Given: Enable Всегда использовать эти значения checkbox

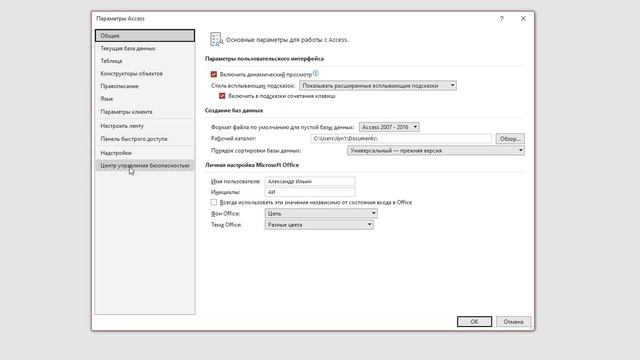Looking at the screenshot, I should tap(213, 202).
